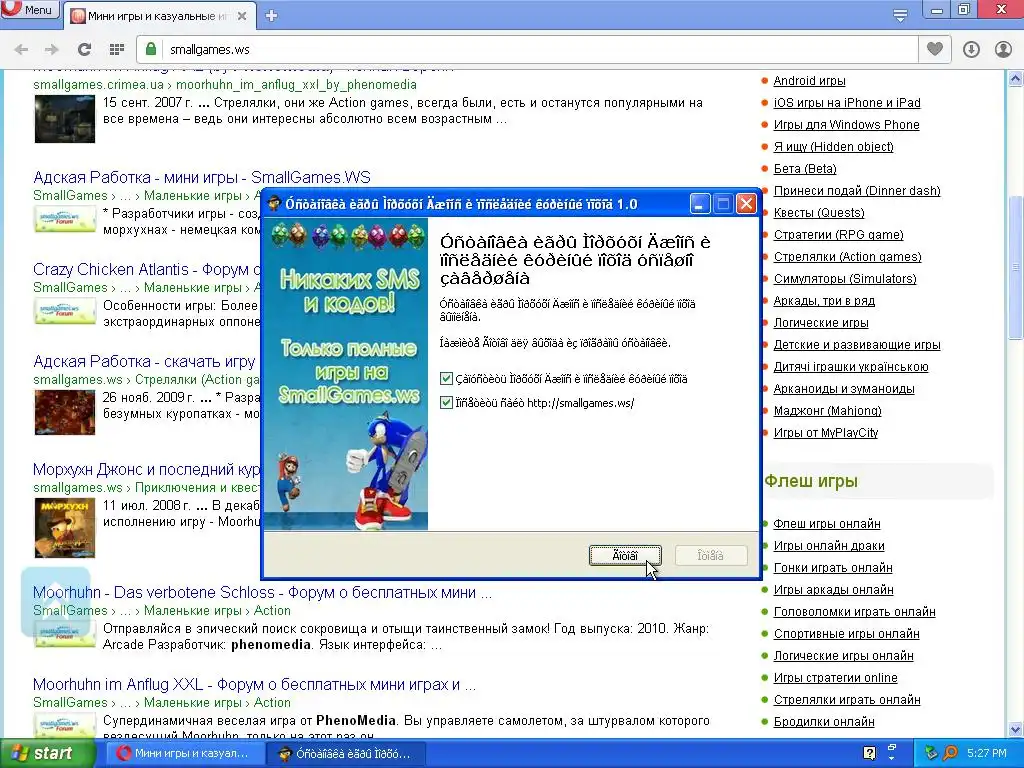Open the Симуляторы (Simulators) link
The width and height of the screenshot is (1024, 768).
(845, 279)
